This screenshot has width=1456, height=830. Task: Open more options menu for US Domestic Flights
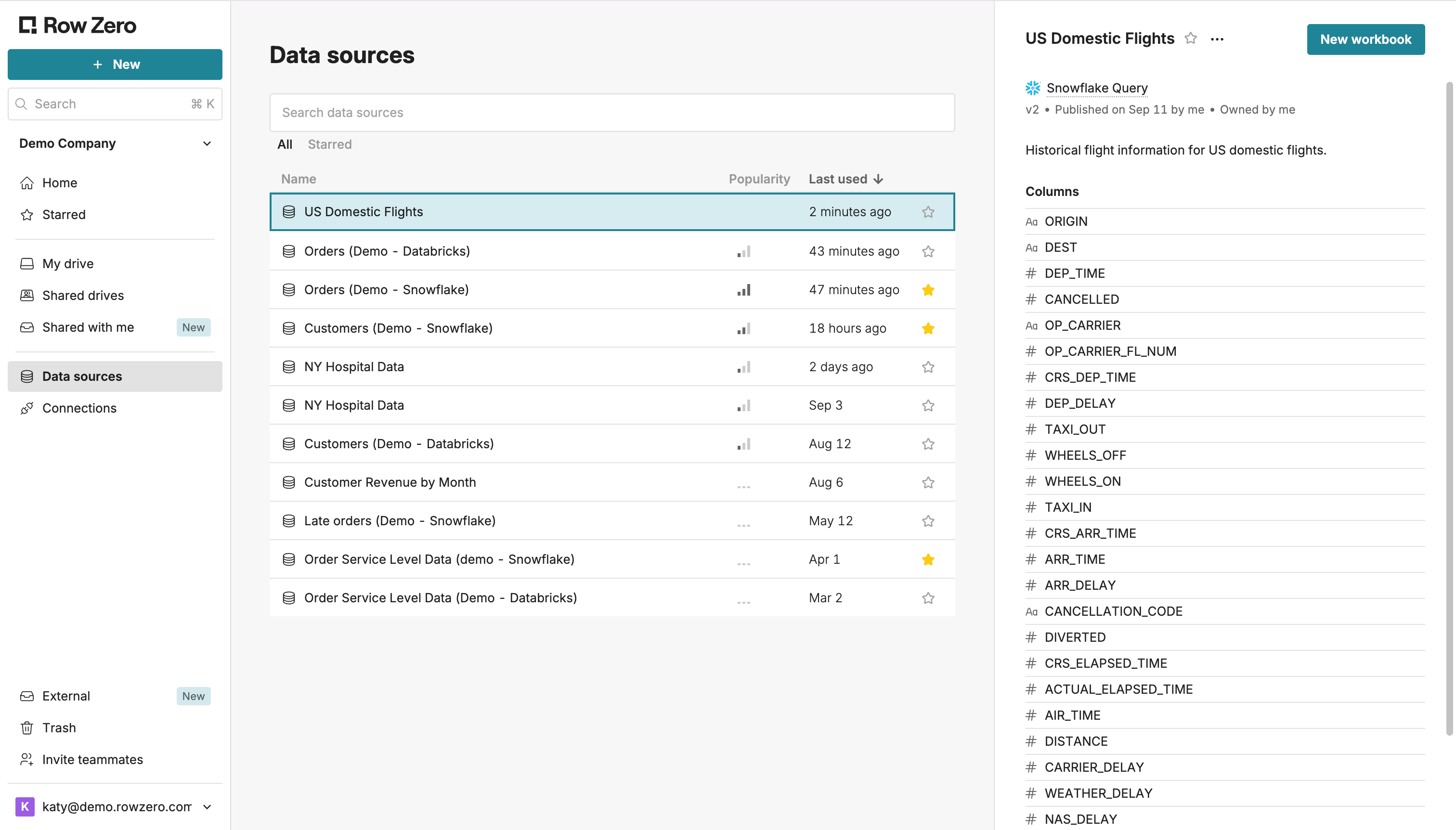(1217, 39)
